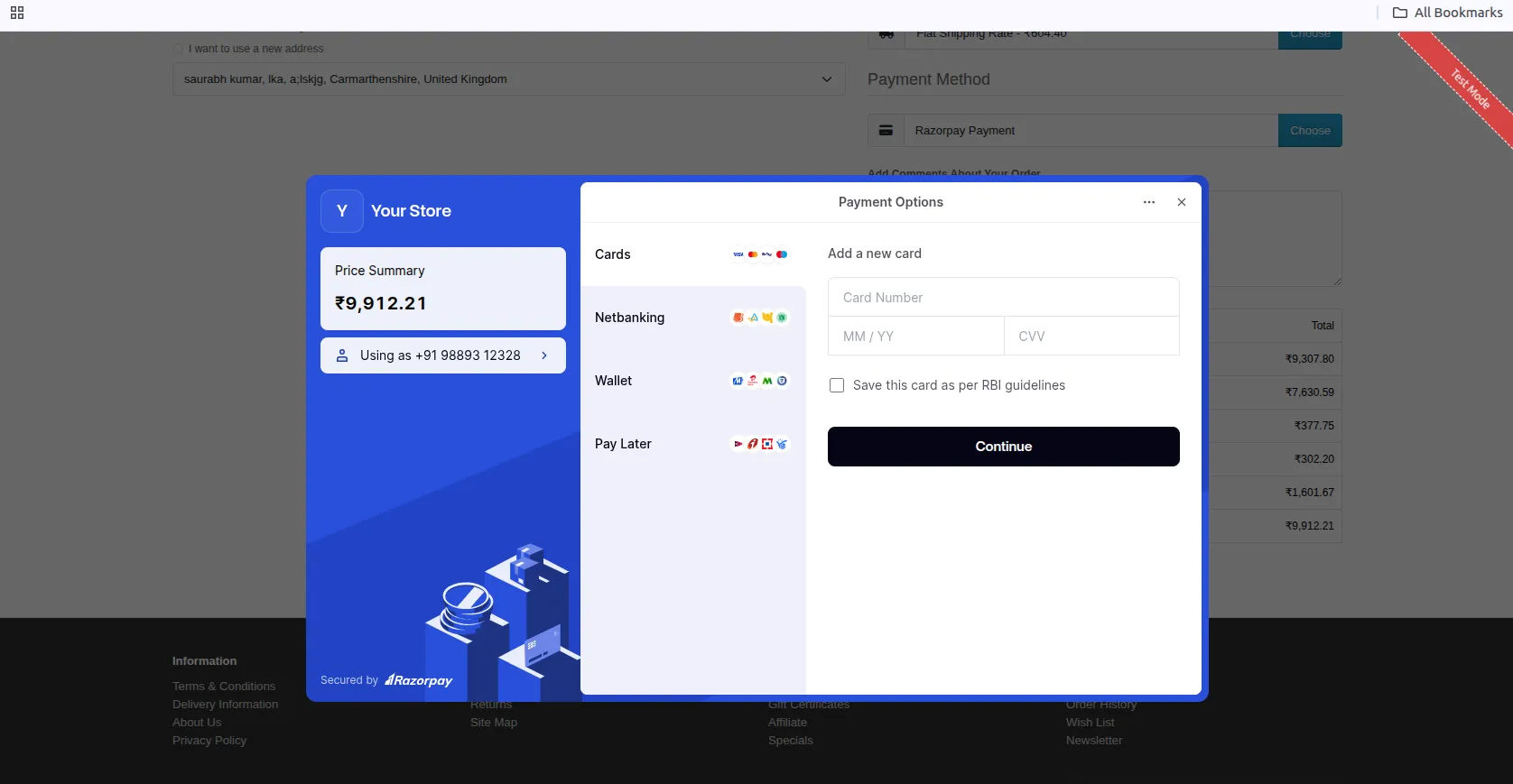Enable Save this card as per RBI guidelines

coord(837,385)
